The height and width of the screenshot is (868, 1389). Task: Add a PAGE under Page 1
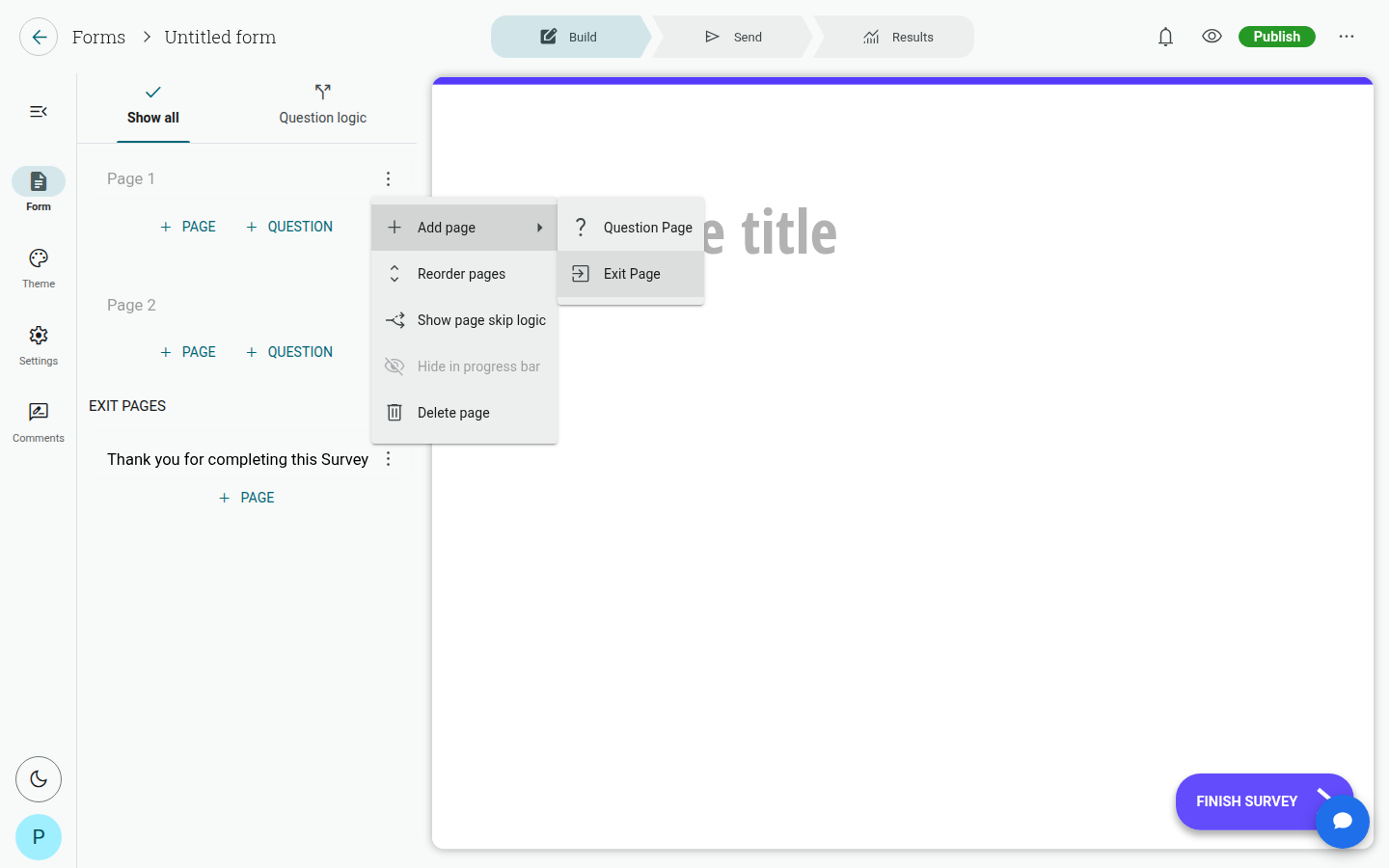click(188, 227)
